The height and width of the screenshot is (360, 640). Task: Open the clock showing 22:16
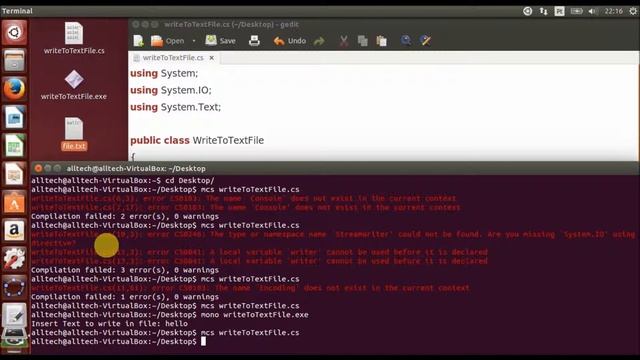tap(613, 11)
